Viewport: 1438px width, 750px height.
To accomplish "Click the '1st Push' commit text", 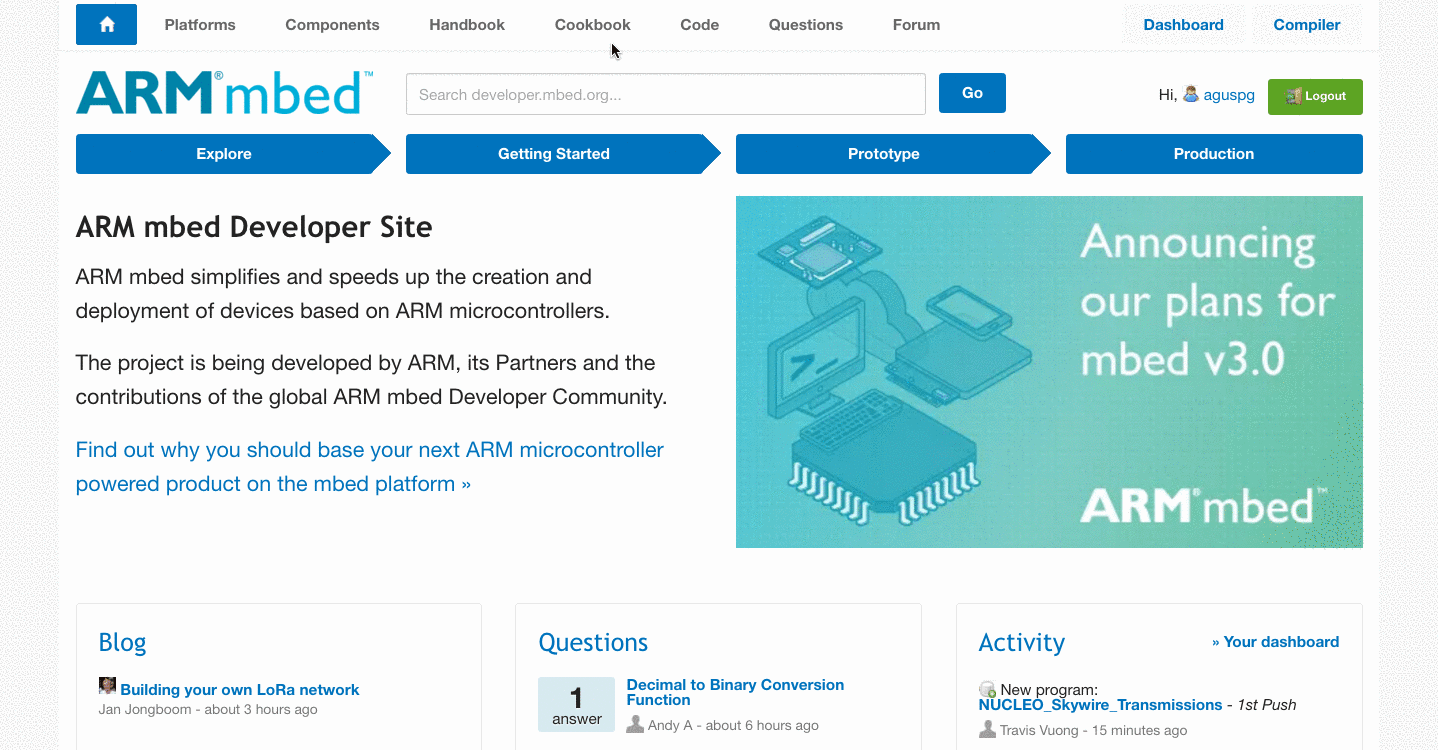I will (1266, 705).
